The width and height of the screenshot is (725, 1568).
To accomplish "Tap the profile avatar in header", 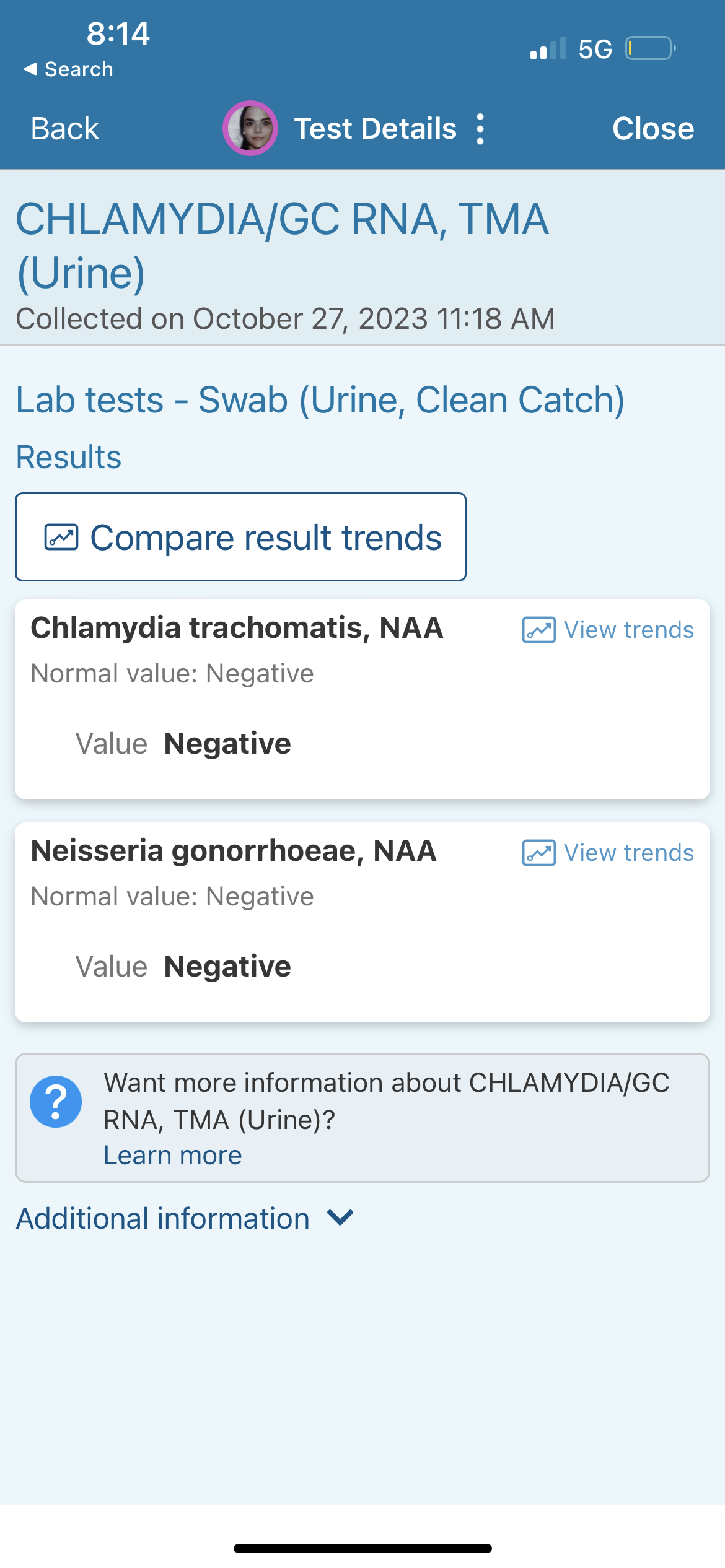I will click(x=250, y=128).
